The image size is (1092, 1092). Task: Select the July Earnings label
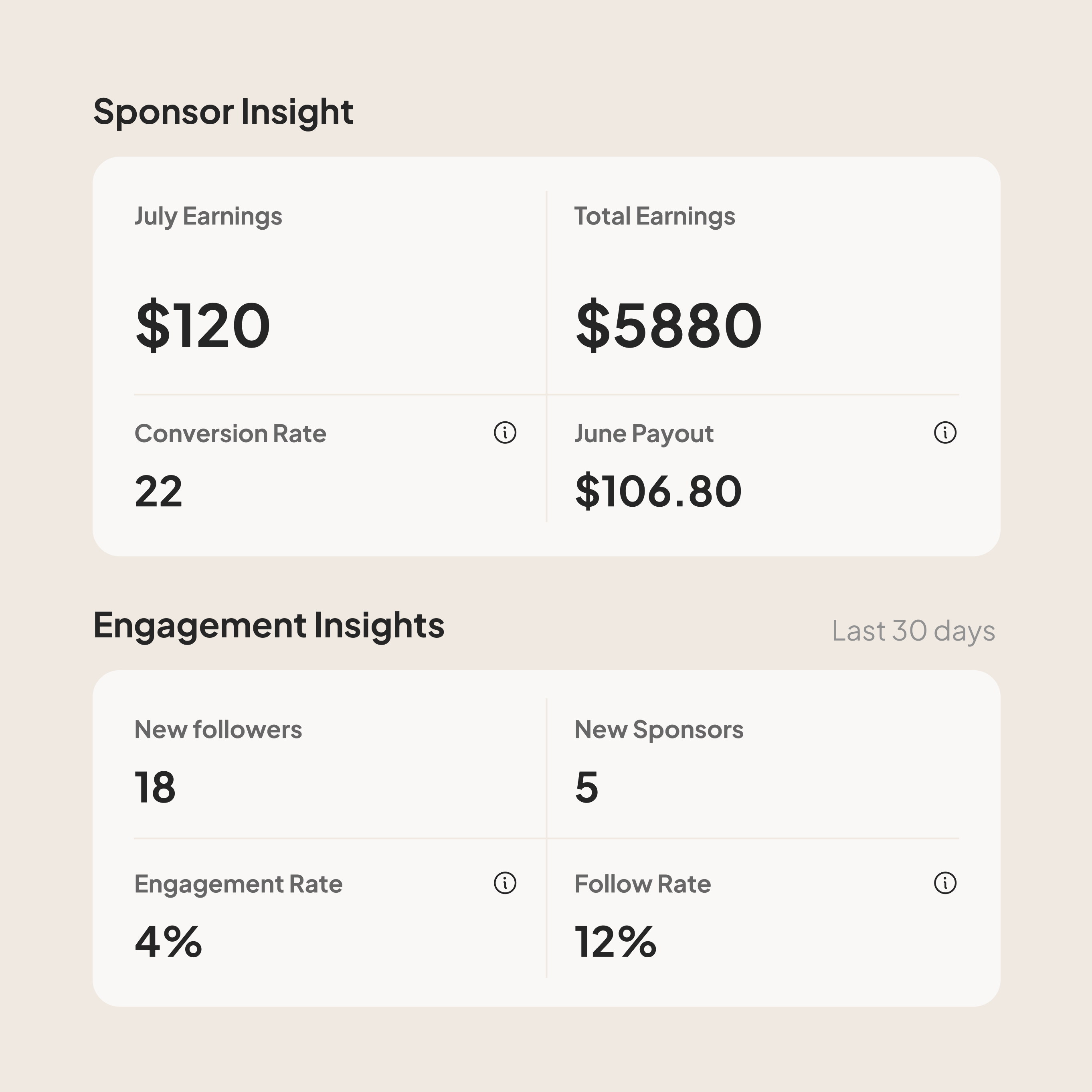208,217
